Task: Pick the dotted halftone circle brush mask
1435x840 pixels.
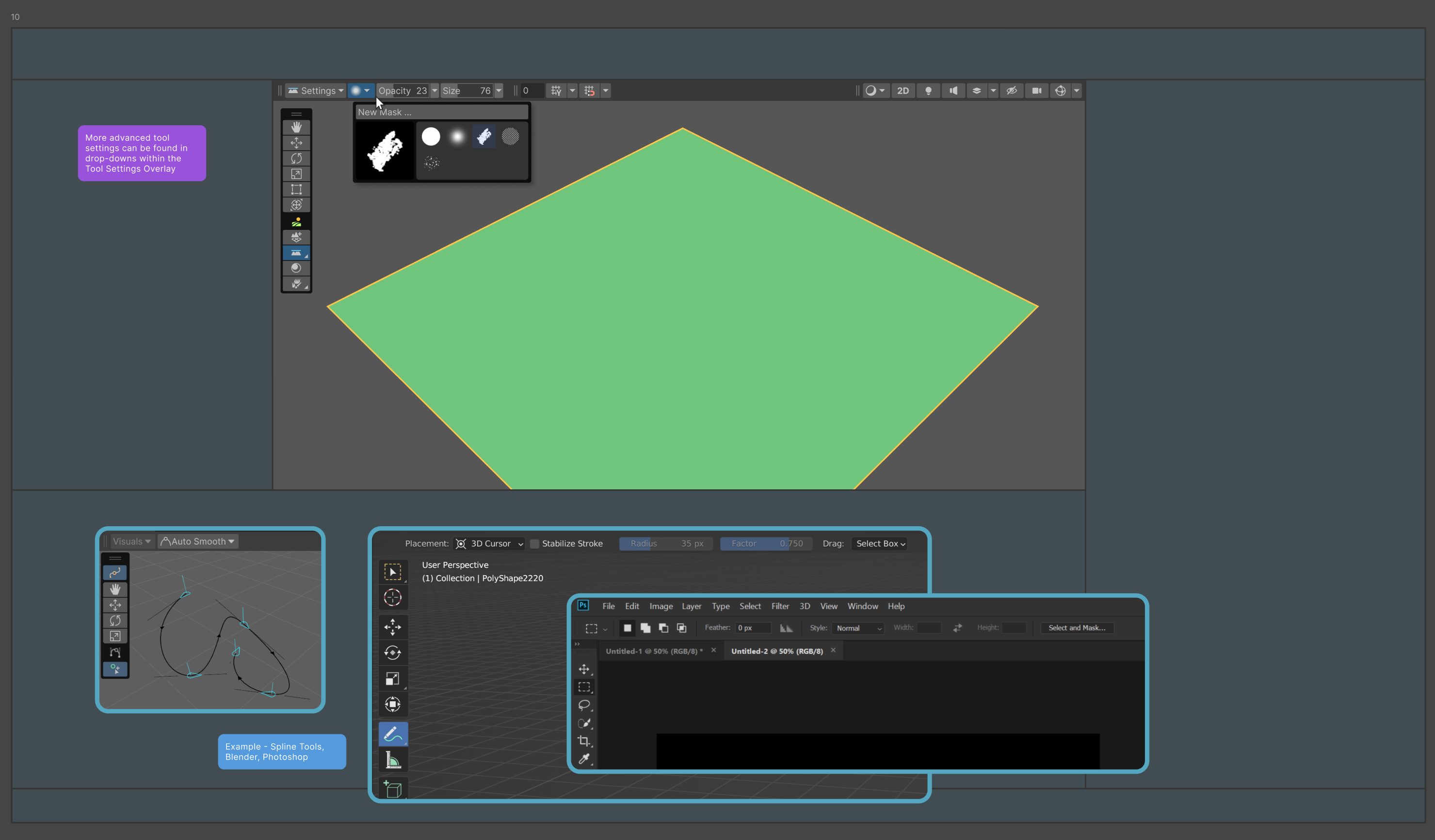Action: point(510,137)
